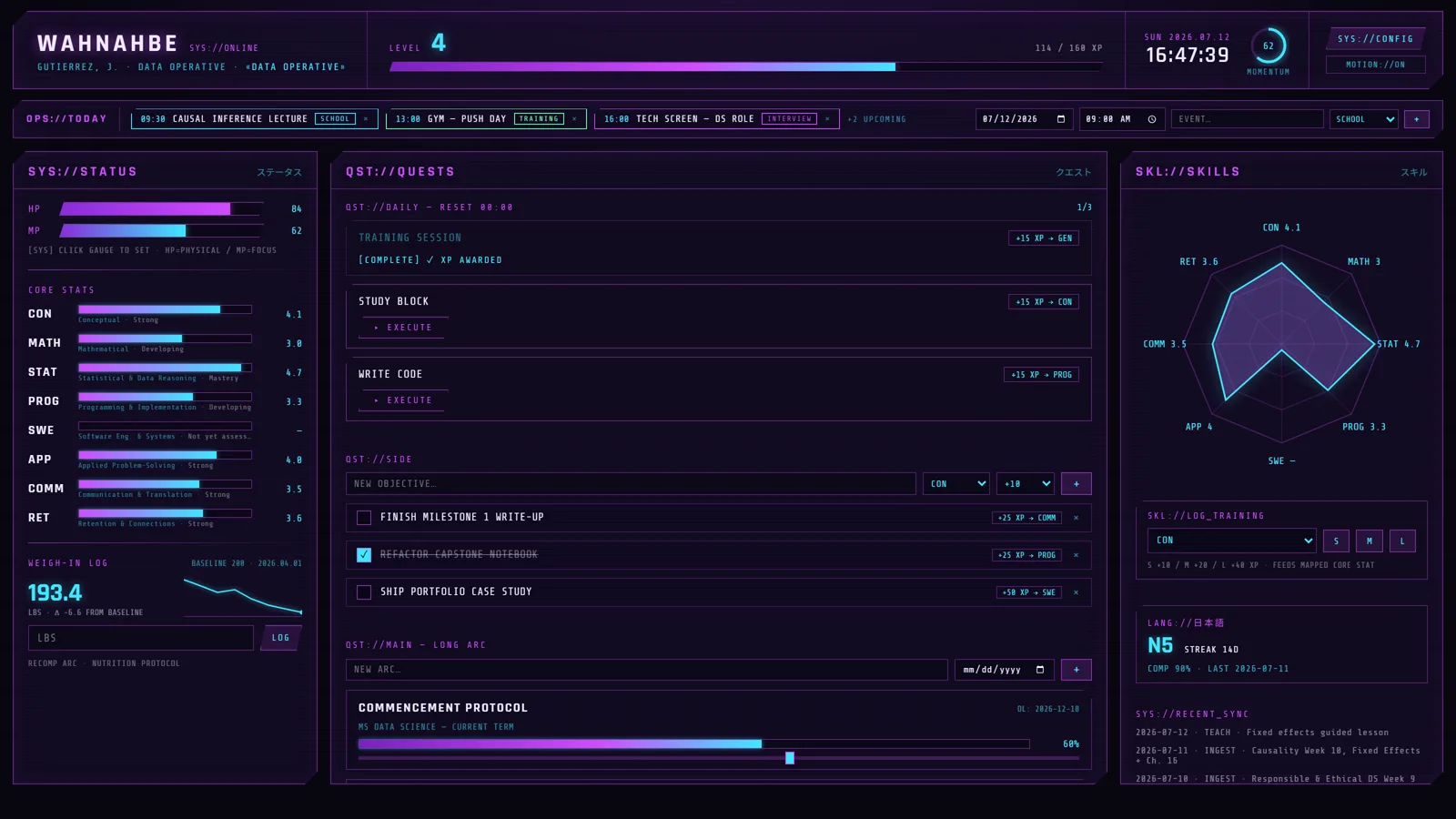Focus the NEW OBJECTIVE input field
The height and width of the screenshot is (819, 1456).
(x=631, y=484)
